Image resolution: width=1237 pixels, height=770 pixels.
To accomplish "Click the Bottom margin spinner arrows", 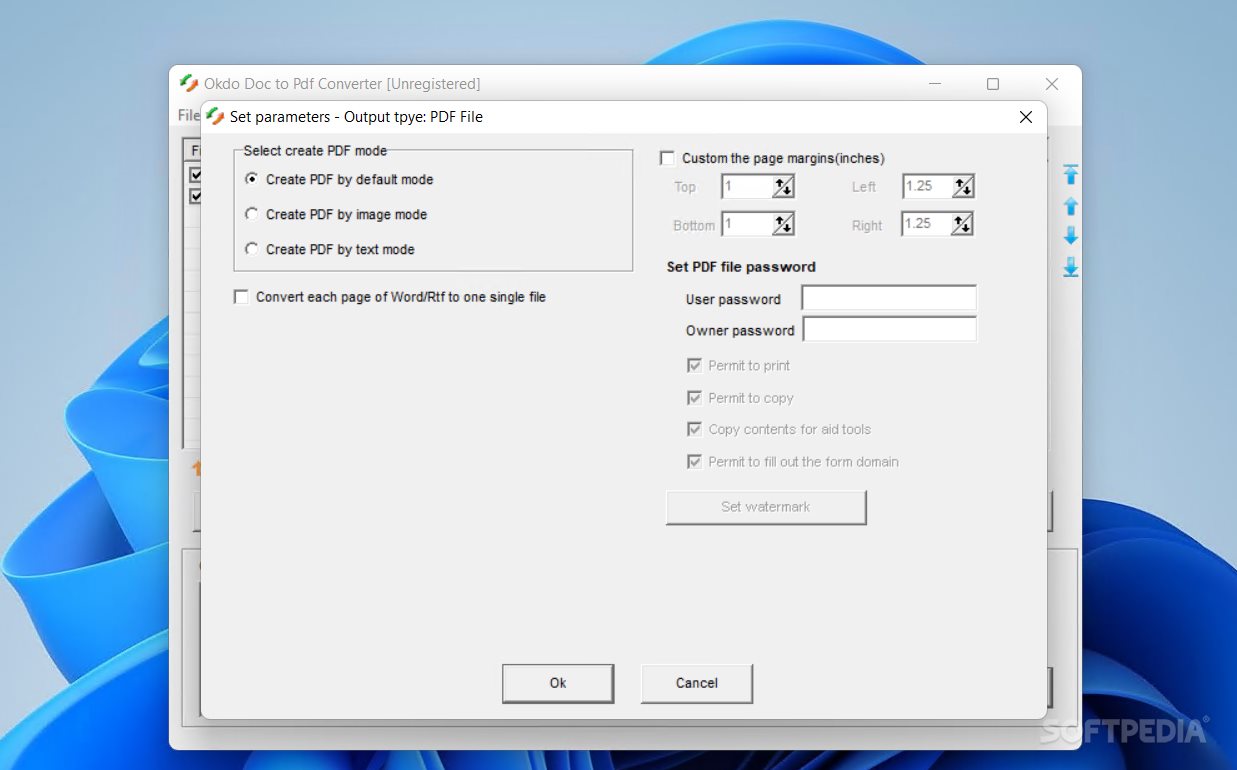I will coord(783,224).
